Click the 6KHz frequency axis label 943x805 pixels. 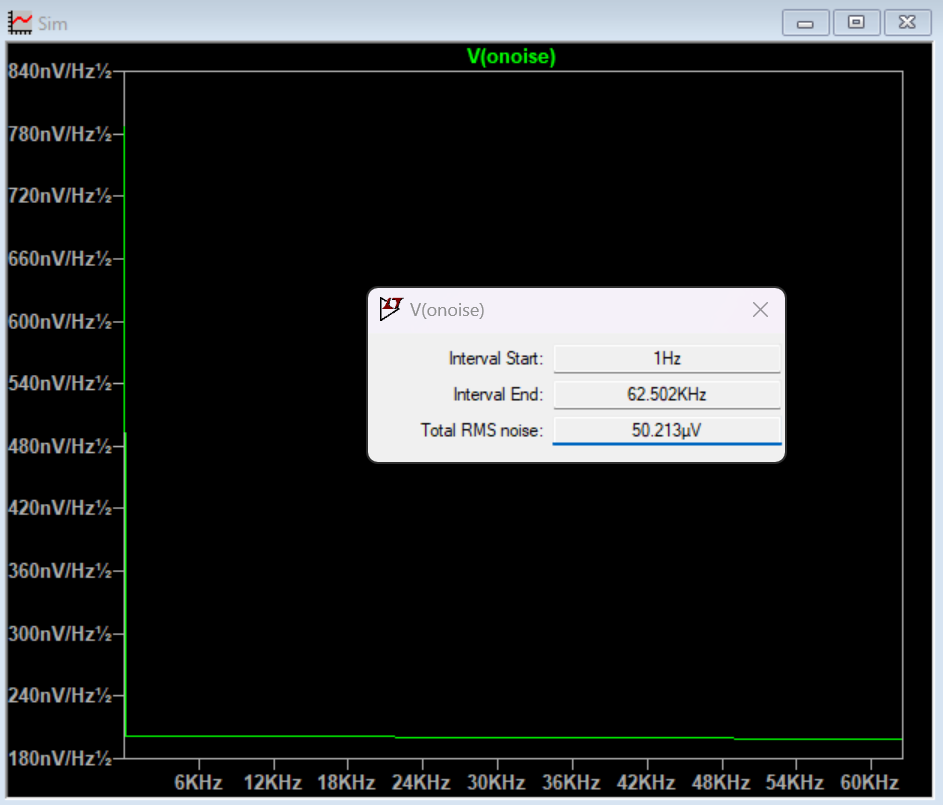(x=198, y=783)
